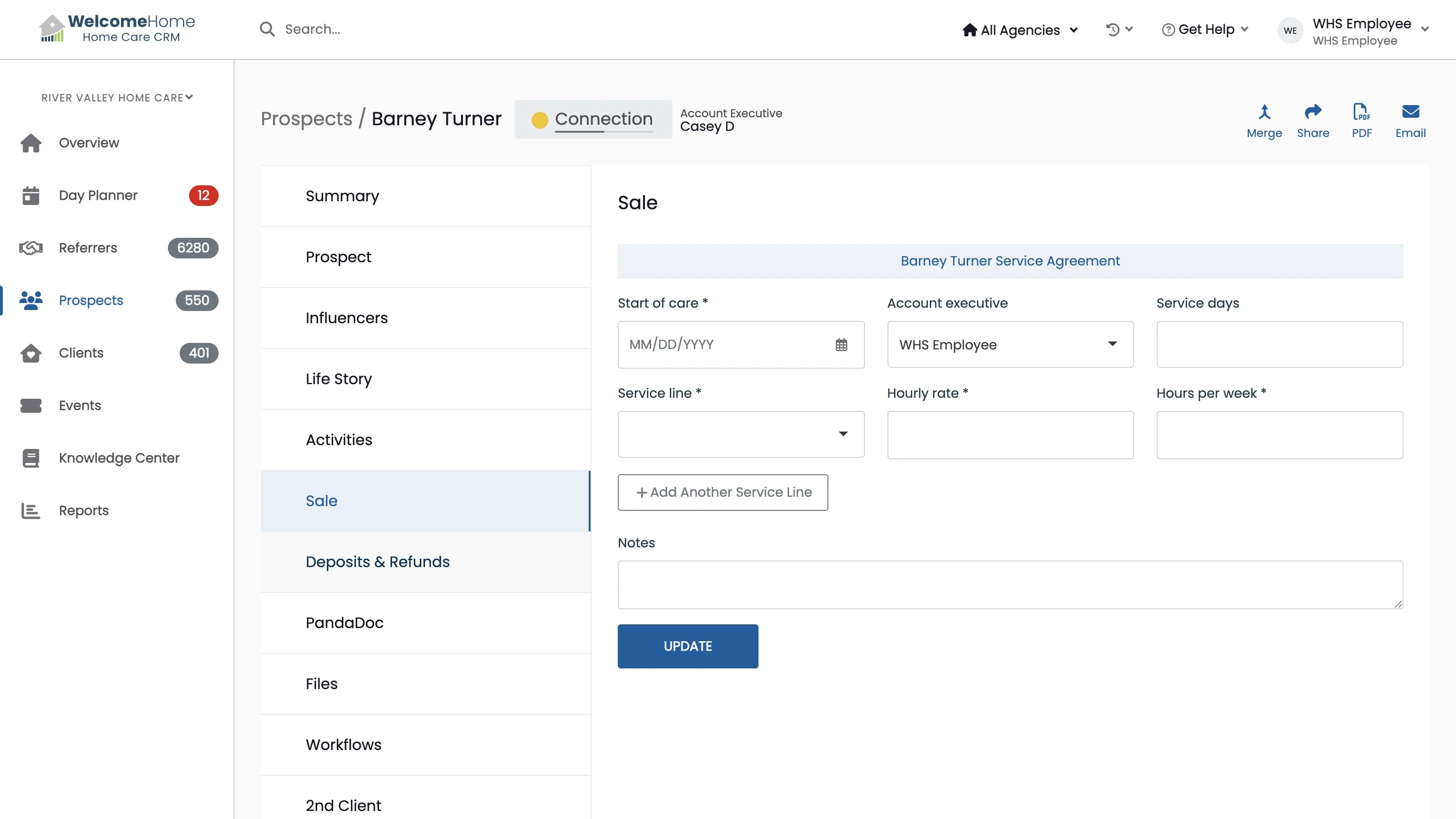
Task: Click the Hourly rate input field
Action: coord(1010,435)
